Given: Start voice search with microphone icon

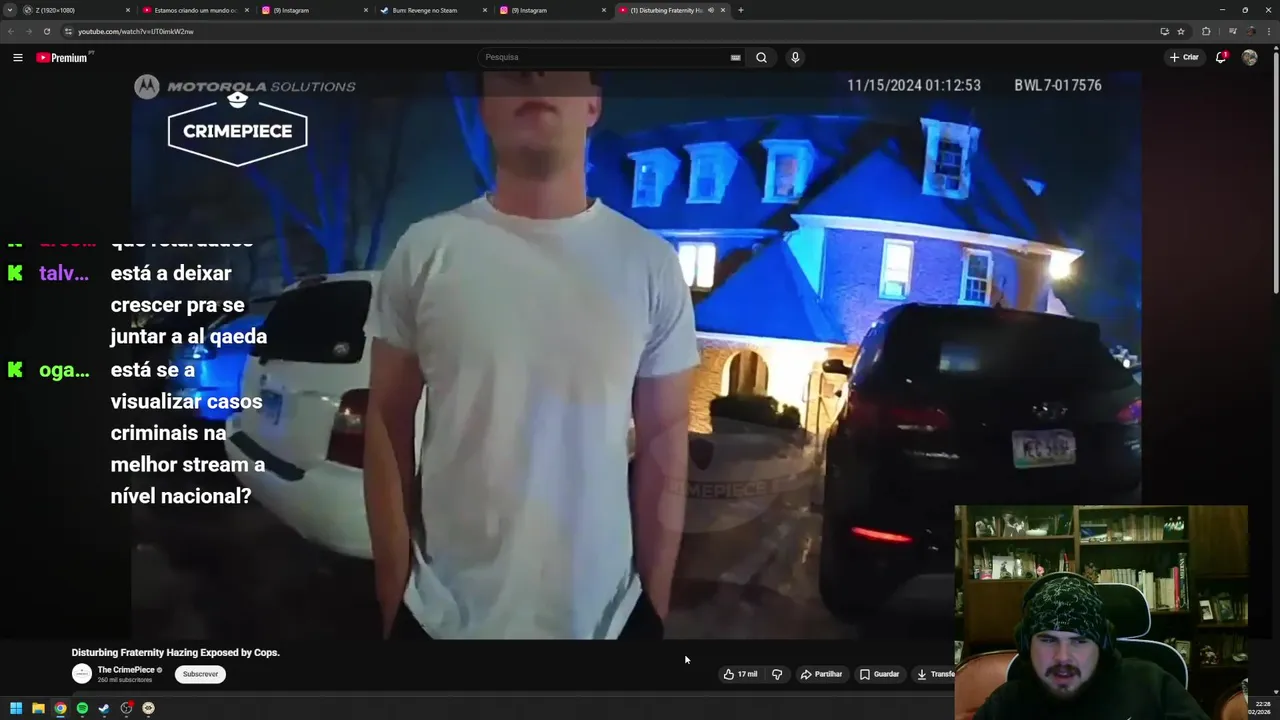Looking at the screenshot, I should pos(795,57).
